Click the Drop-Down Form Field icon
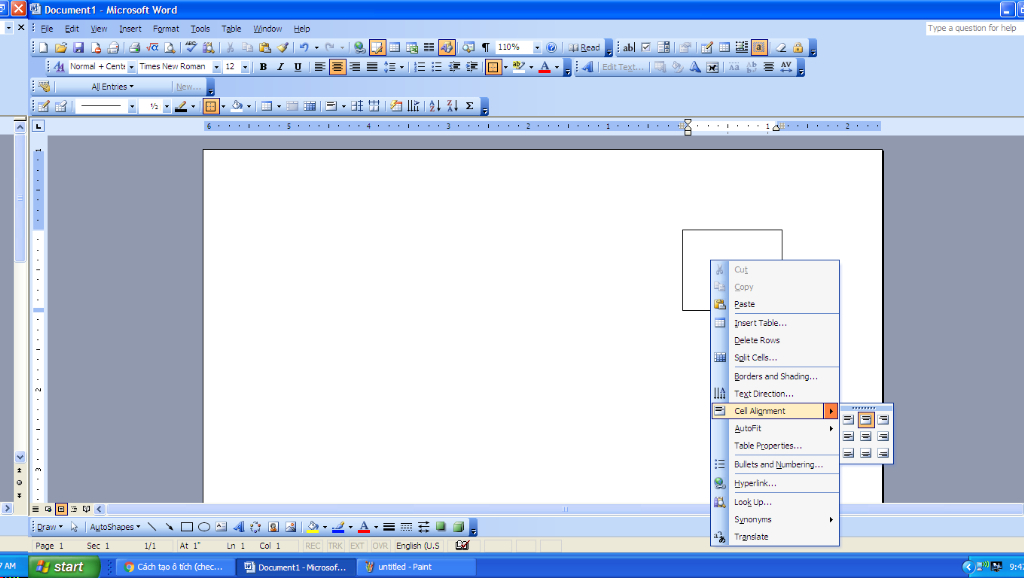Image resolution: width=1024 pixels, height=578 pixels. [x=664, y=48]
